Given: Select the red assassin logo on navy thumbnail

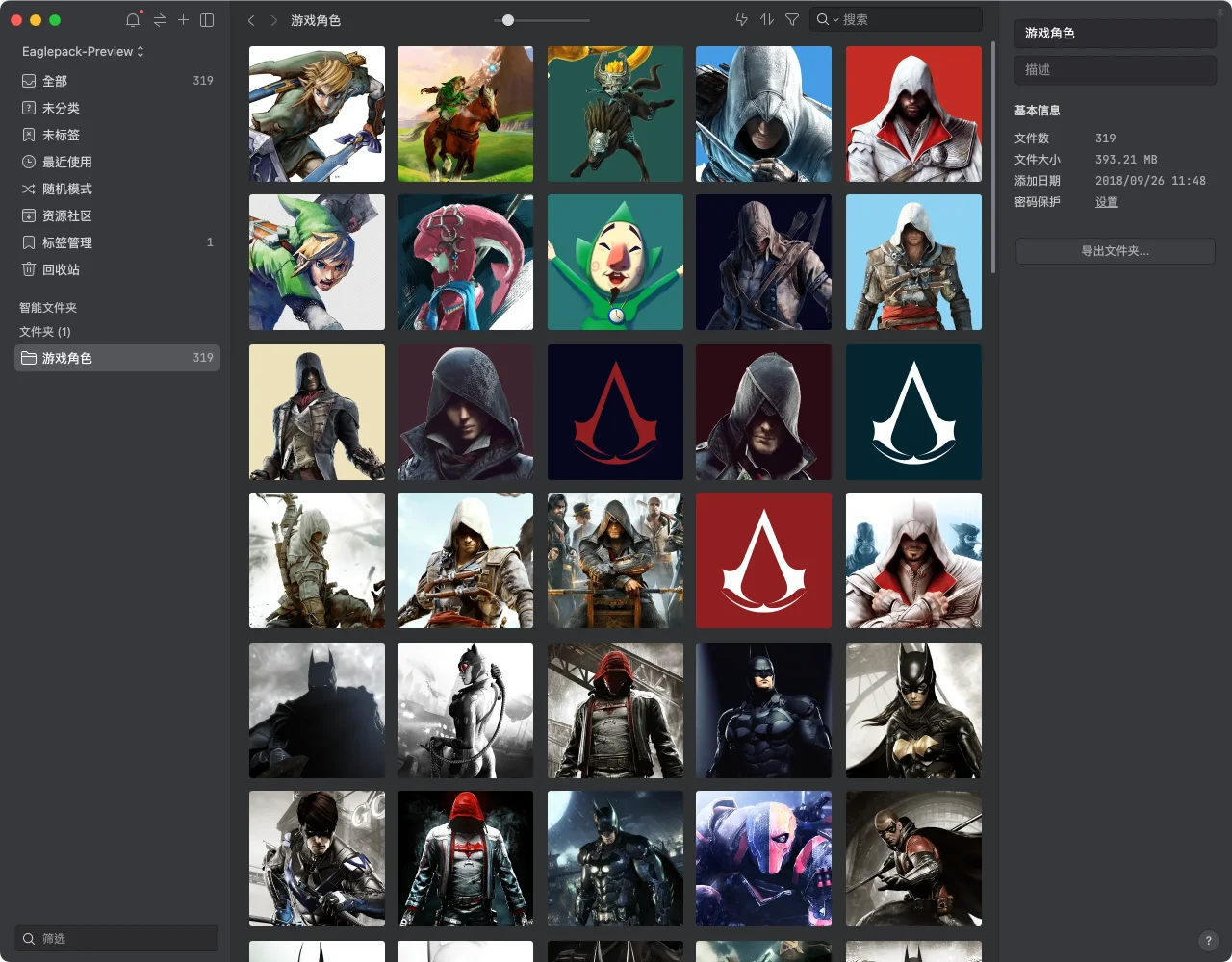Looking at the screenshot, I should (615, 412).
